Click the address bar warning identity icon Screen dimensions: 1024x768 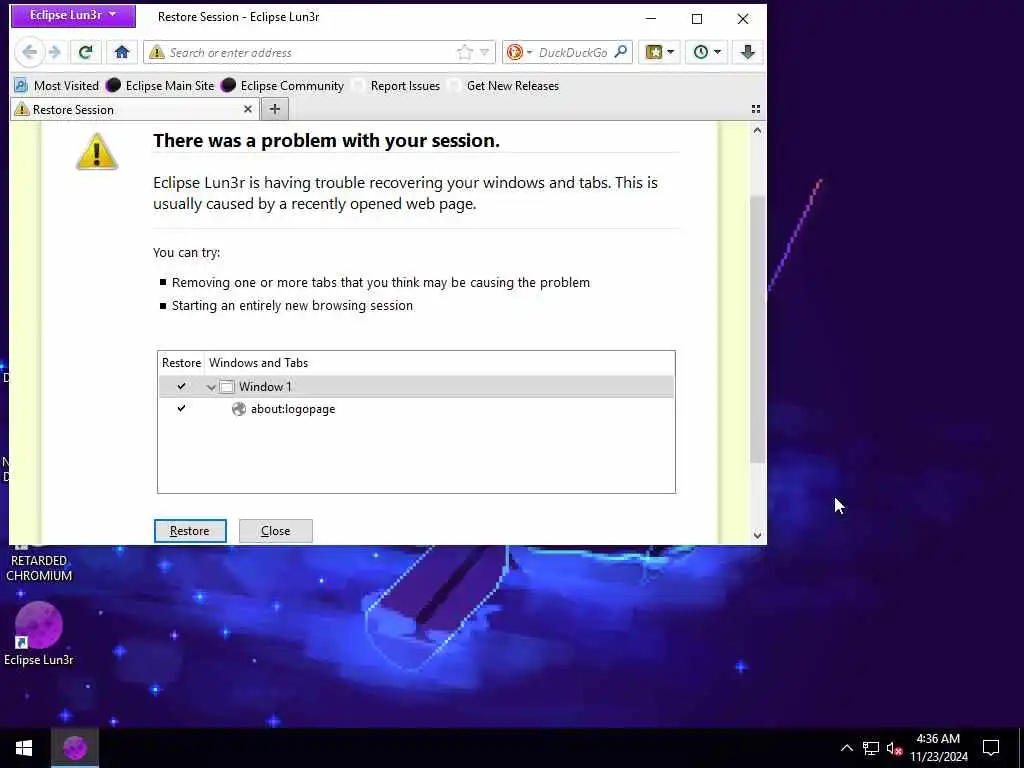click(x=157, y=52)
